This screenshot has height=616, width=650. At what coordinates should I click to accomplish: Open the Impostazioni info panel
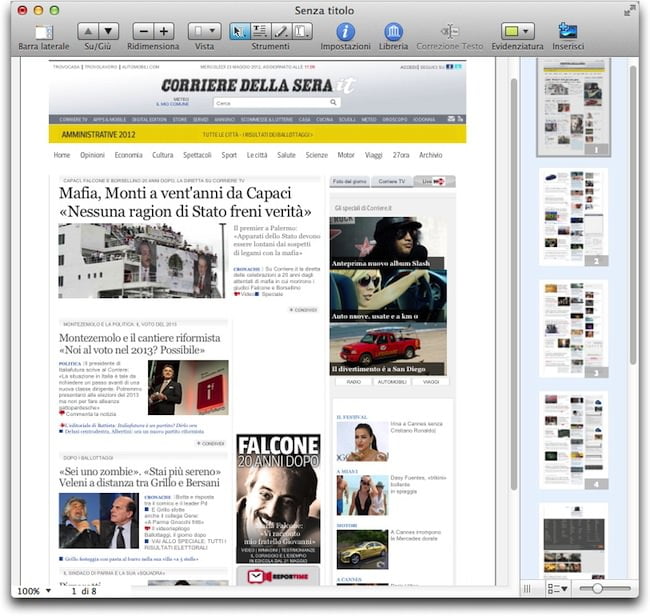pyautogui.click(x=345, y=32)
